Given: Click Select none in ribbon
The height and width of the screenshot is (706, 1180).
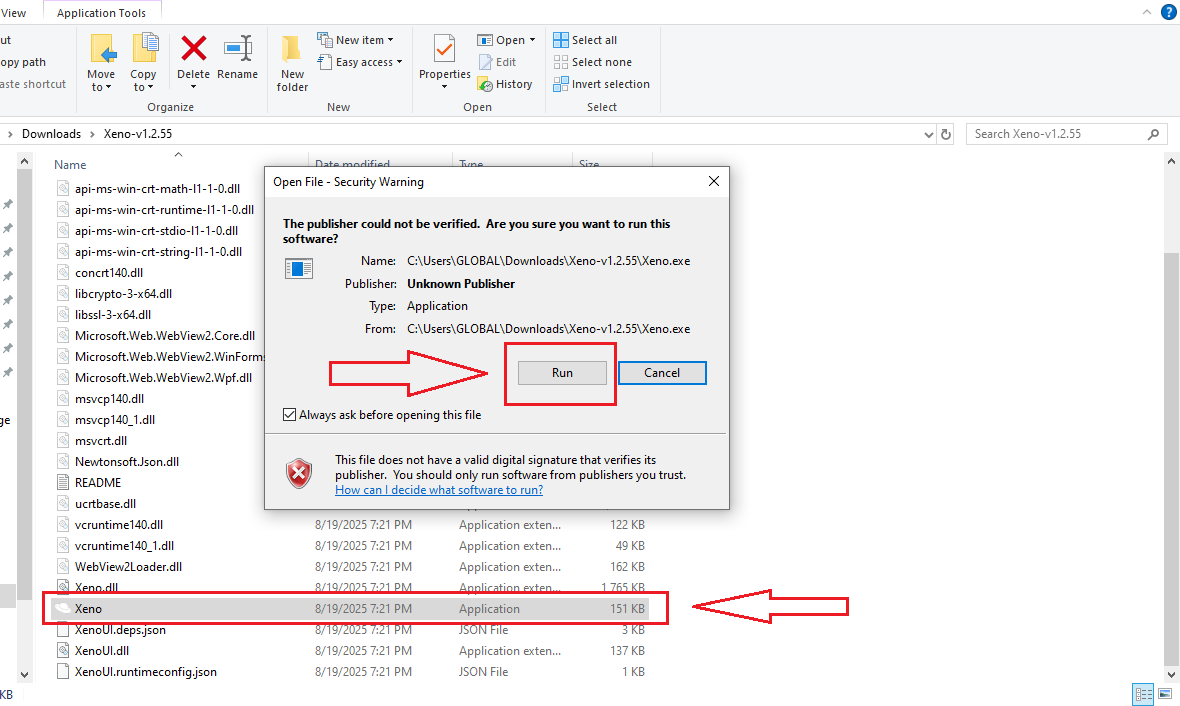Looking at the screenshot, I should [x=592, y=62].
